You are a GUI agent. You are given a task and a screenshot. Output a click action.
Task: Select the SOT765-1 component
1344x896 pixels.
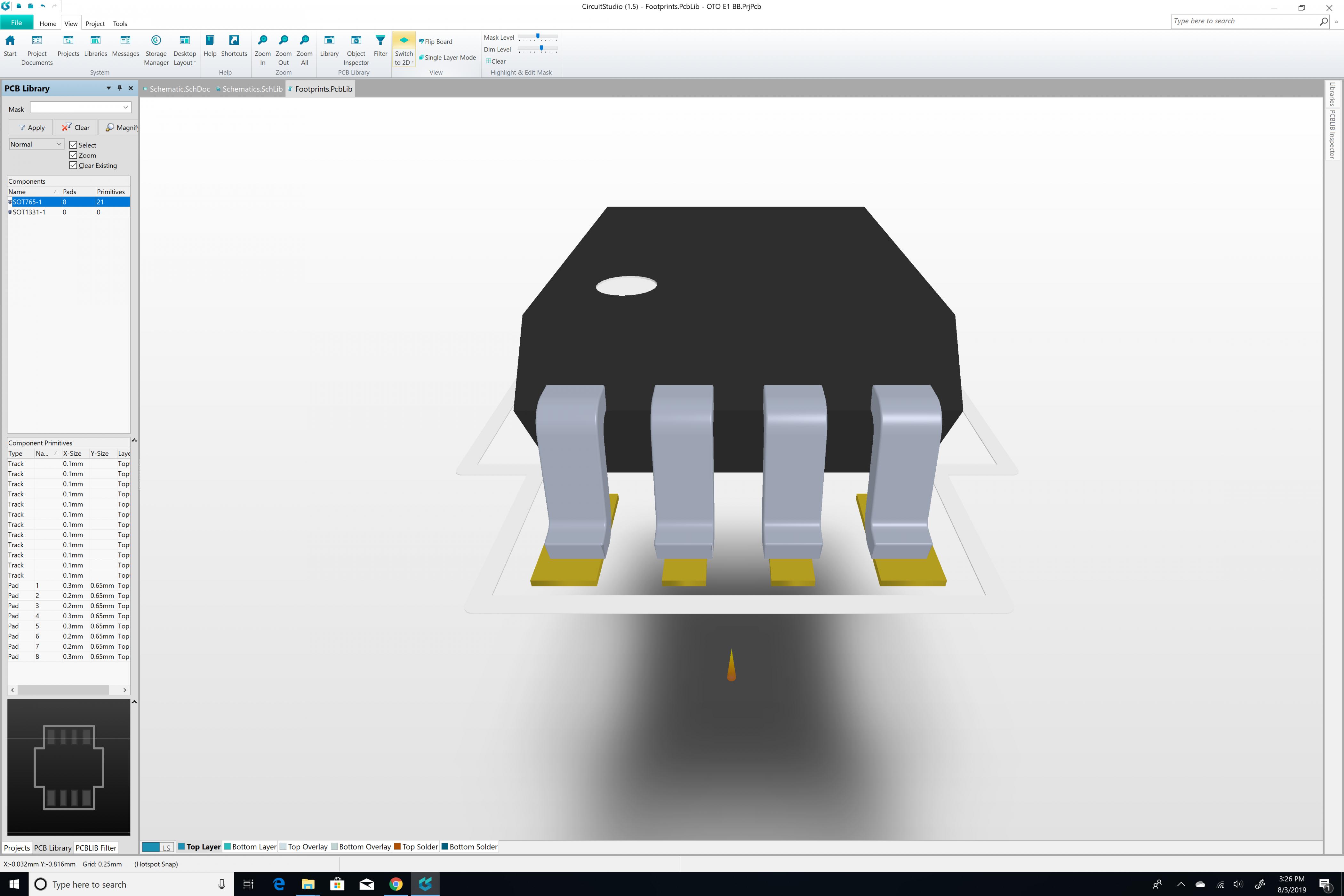[x=68, y=202]
